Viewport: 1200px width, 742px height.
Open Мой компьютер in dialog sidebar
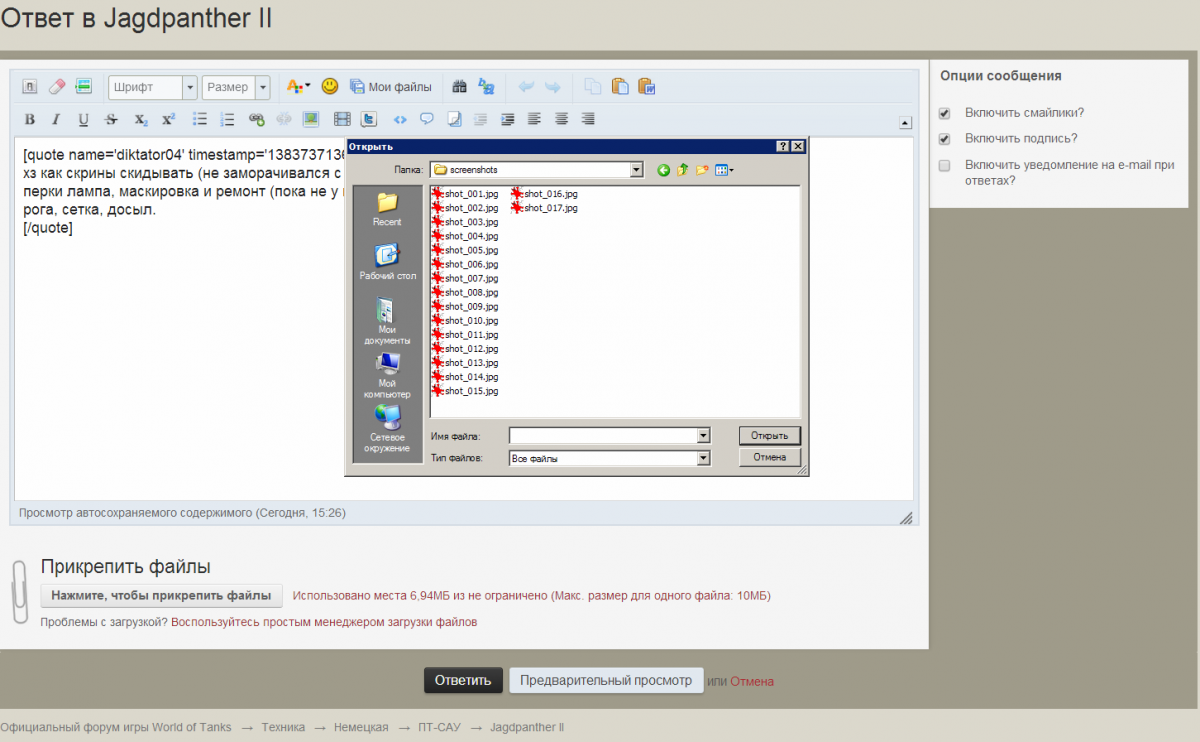click(x=387, y=375)
